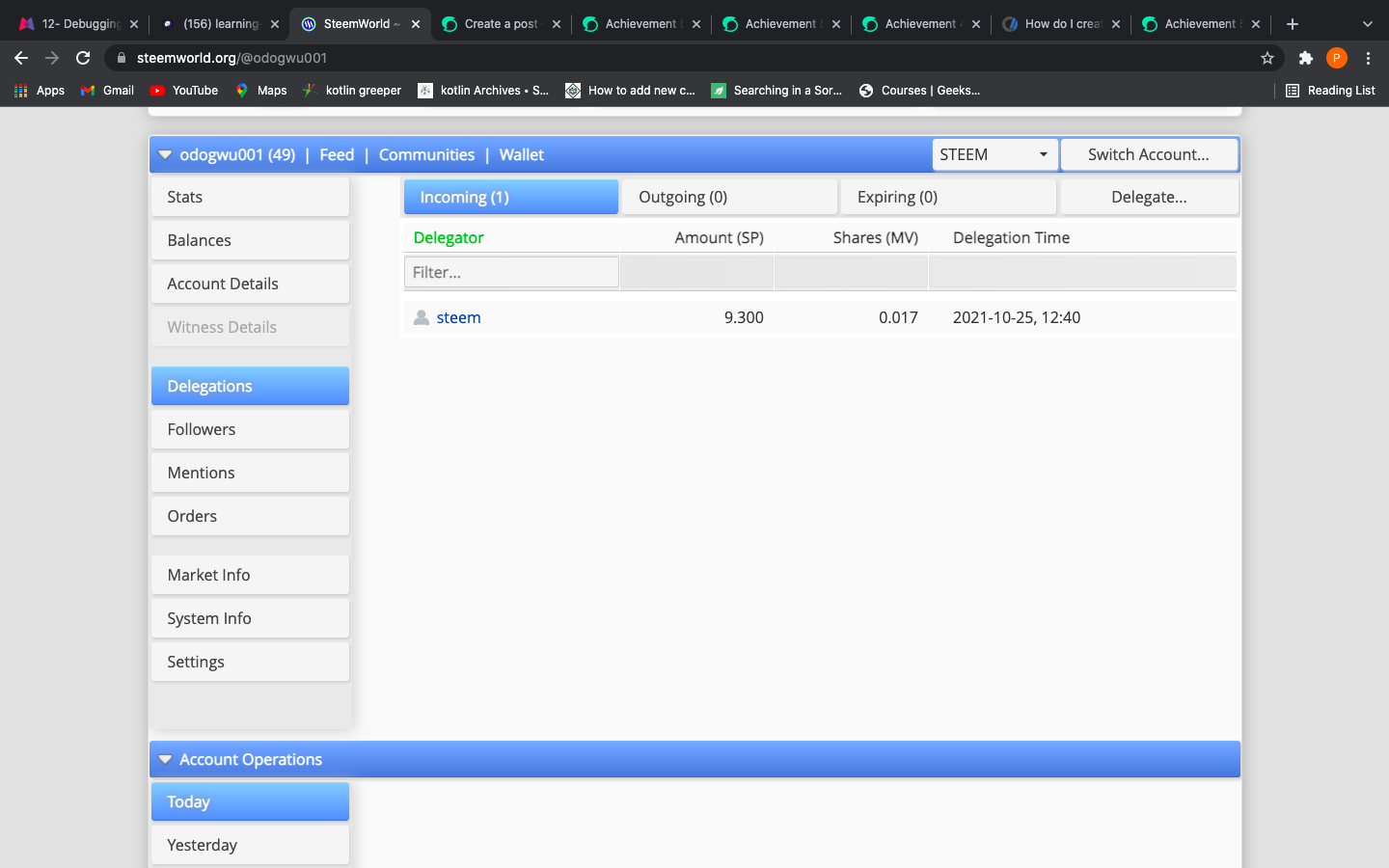Select the Delegations sidebar item
The height and width of the screenshot is (868, 1389).
(250, 386)
